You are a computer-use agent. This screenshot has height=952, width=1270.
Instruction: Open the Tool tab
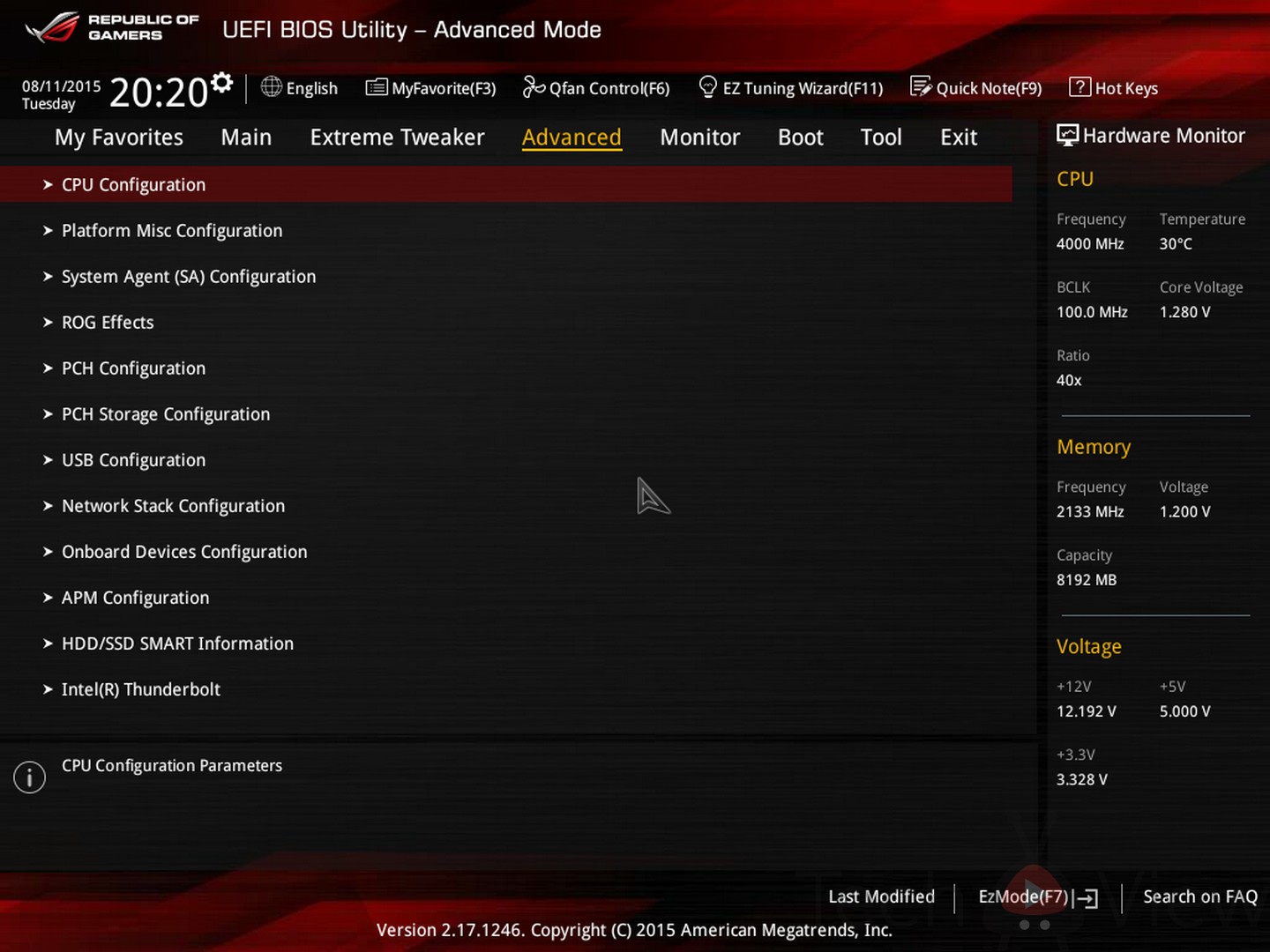881,138
